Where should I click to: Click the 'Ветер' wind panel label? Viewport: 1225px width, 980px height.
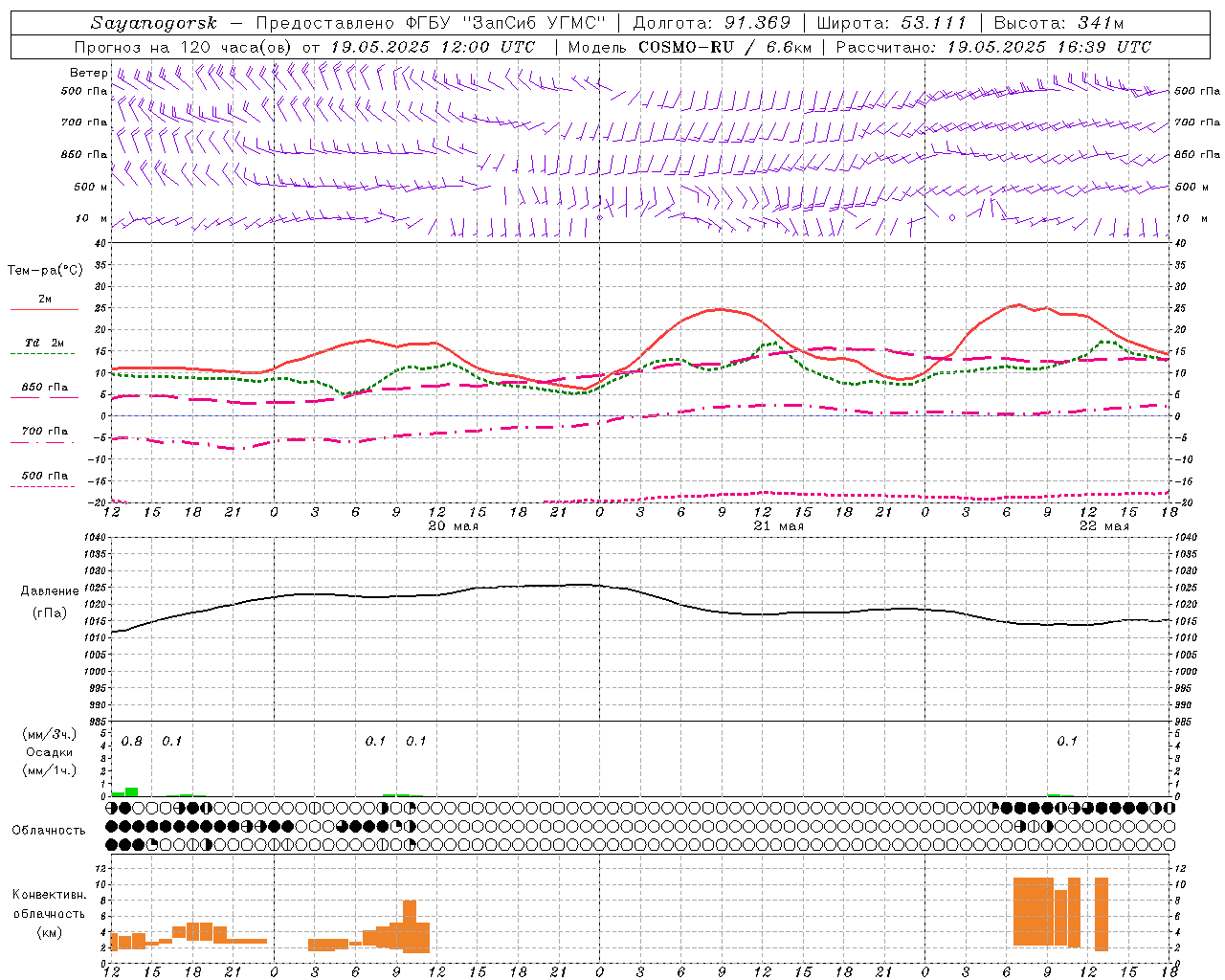(88, 73)
